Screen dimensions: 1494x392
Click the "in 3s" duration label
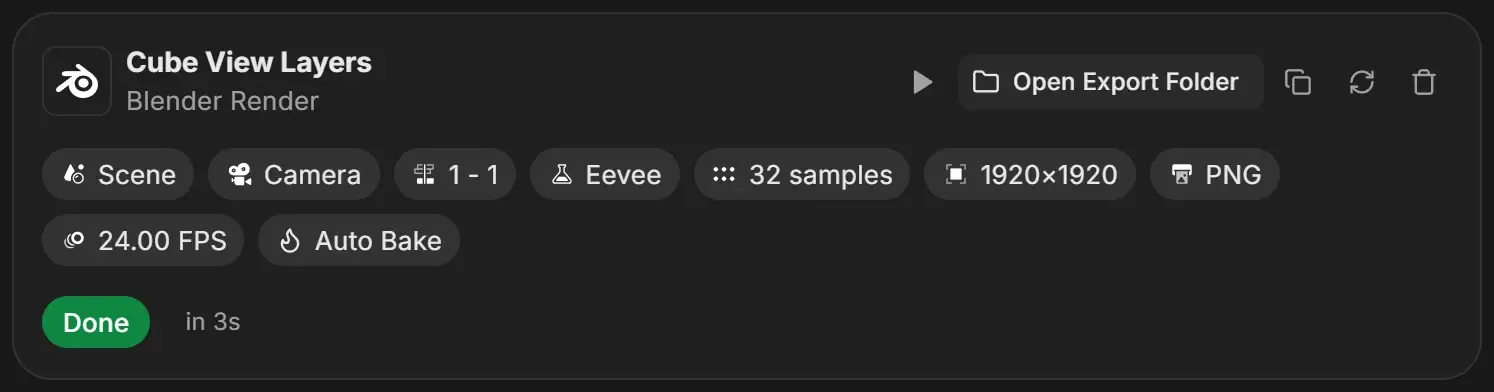pyautogui.click(x=212, y=322)
